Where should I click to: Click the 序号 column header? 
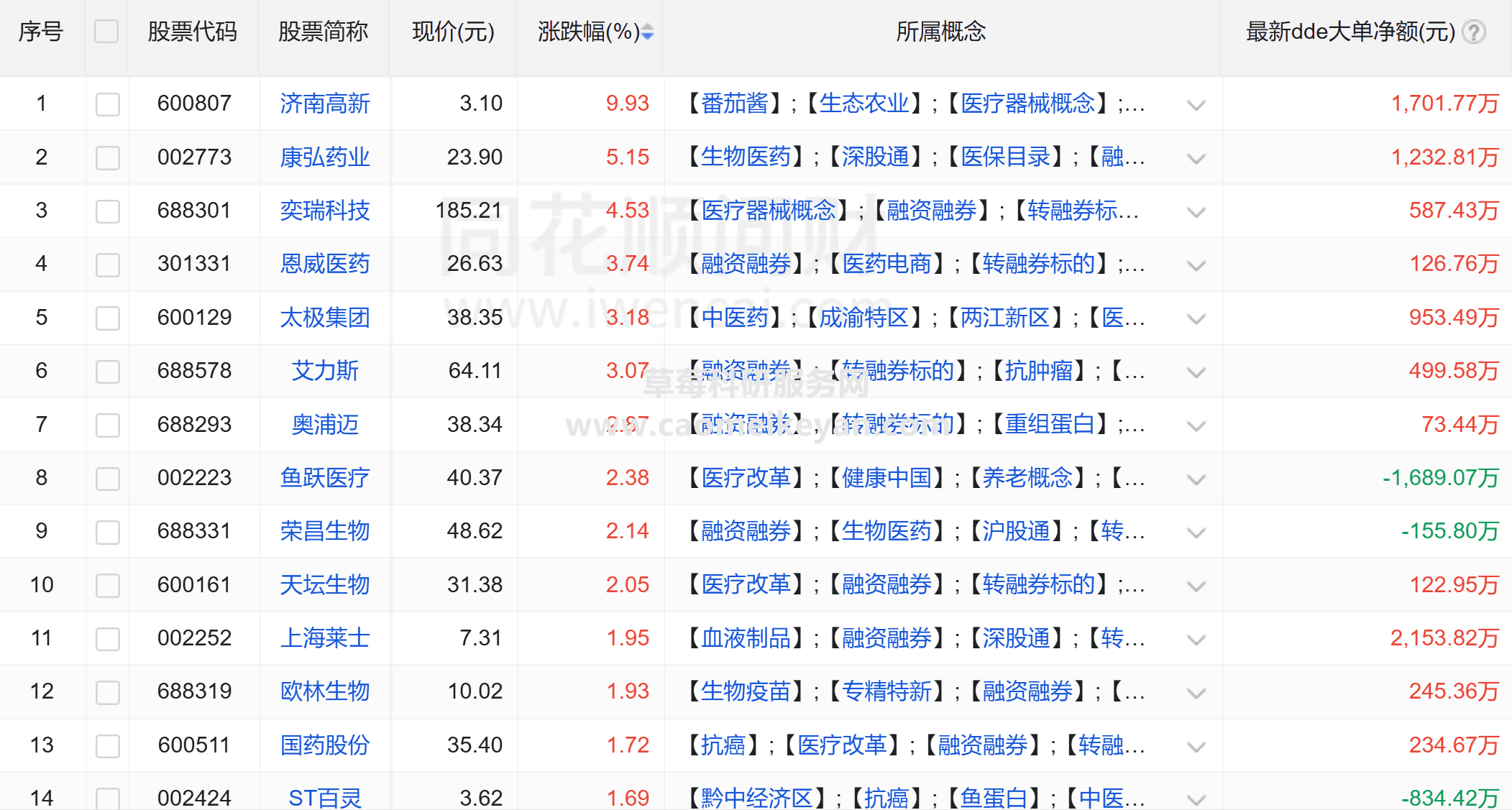click(x=41, y=32)
